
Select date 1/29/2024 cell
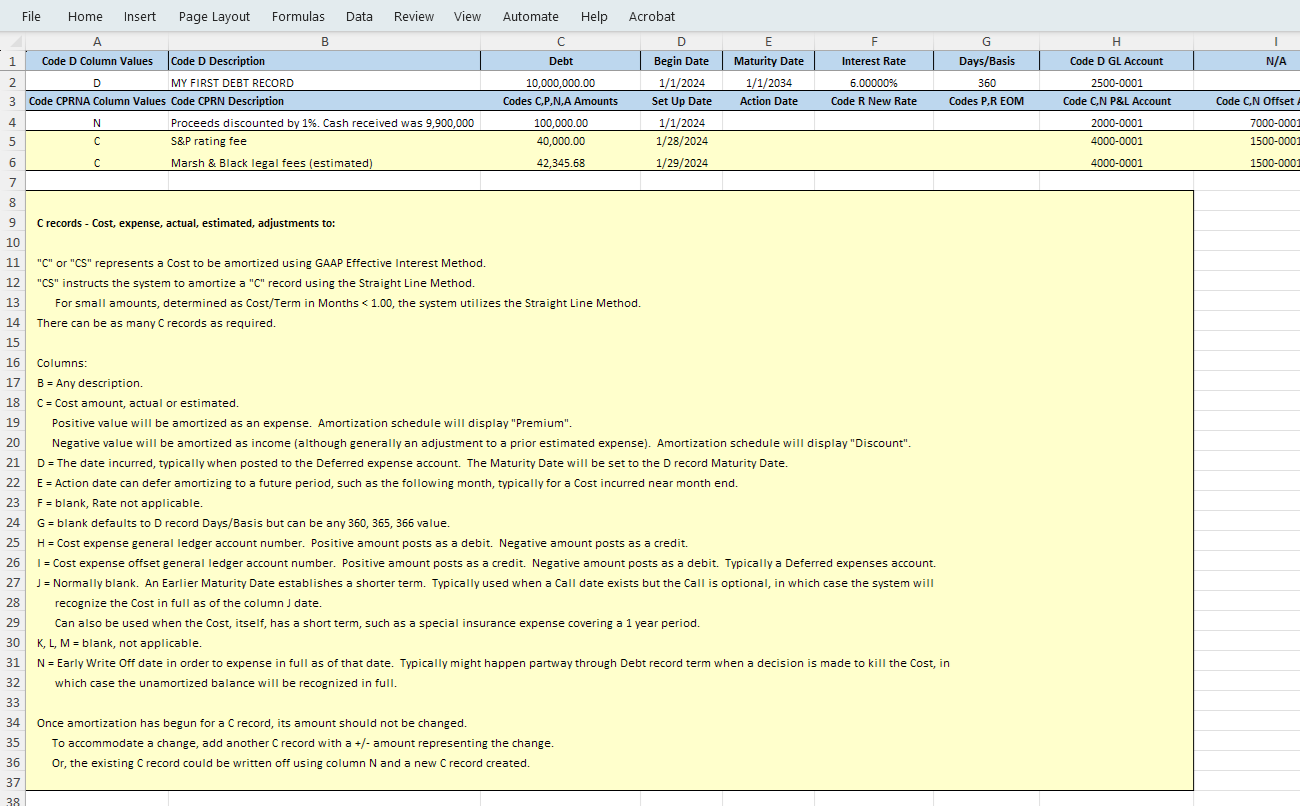coord(681,163)
